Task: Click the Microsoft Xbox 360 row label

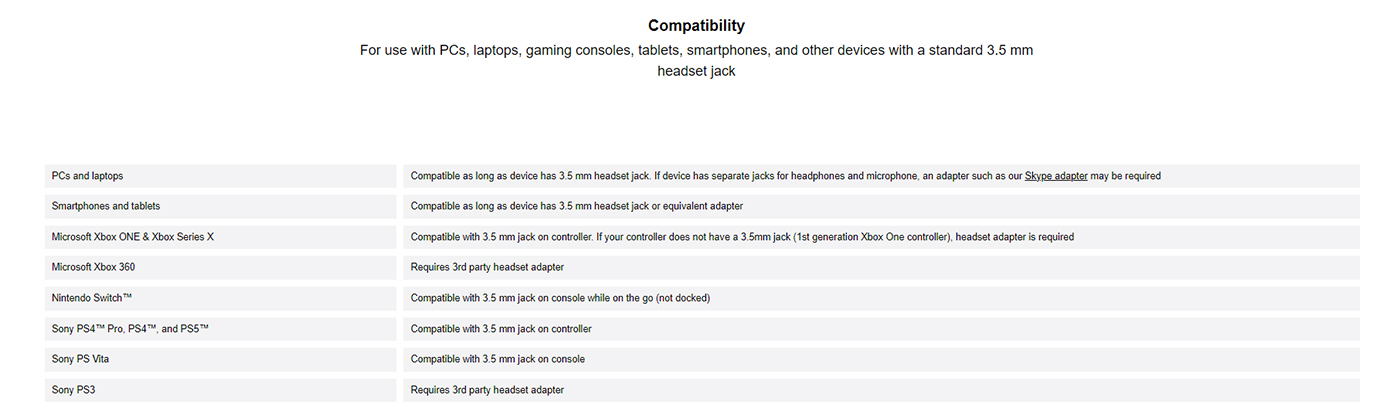Action: tap(93, 267)
